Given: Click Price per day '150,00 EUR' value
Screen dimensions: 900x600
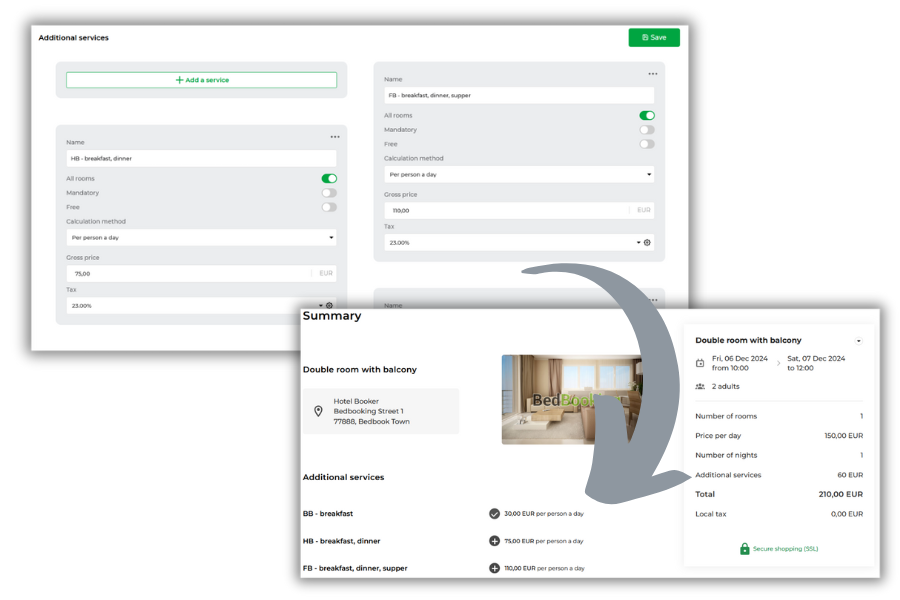Looking at the screenshot, I should click(844, 436).
